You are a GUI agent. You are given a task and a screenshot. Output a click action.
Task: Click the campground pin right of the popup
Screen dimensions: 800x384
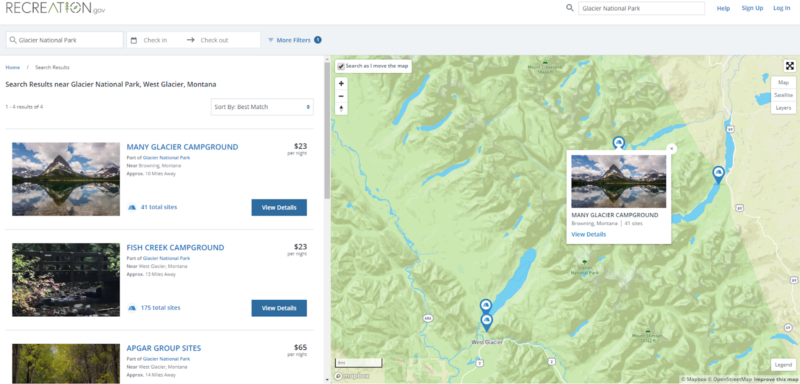tap(718, 174)
